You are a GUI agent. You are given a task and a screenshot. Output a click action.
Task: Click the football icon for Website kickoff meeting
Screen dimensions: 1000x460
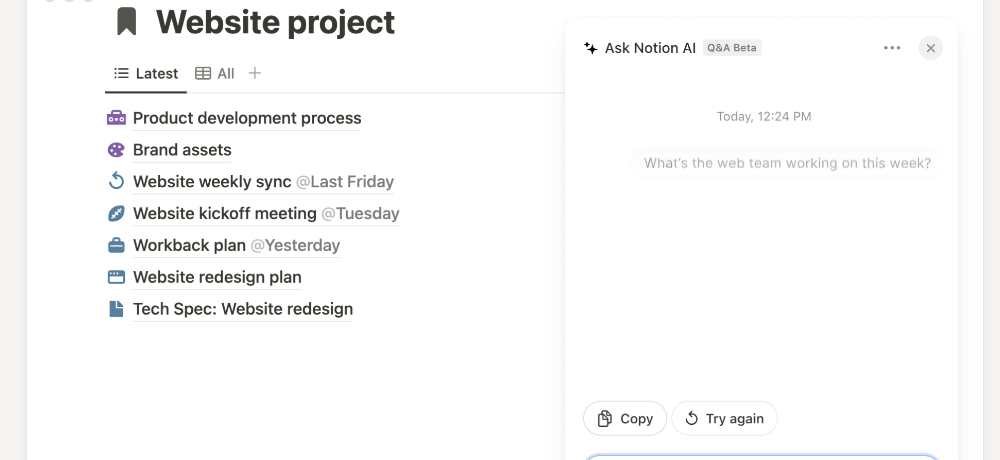116,213
